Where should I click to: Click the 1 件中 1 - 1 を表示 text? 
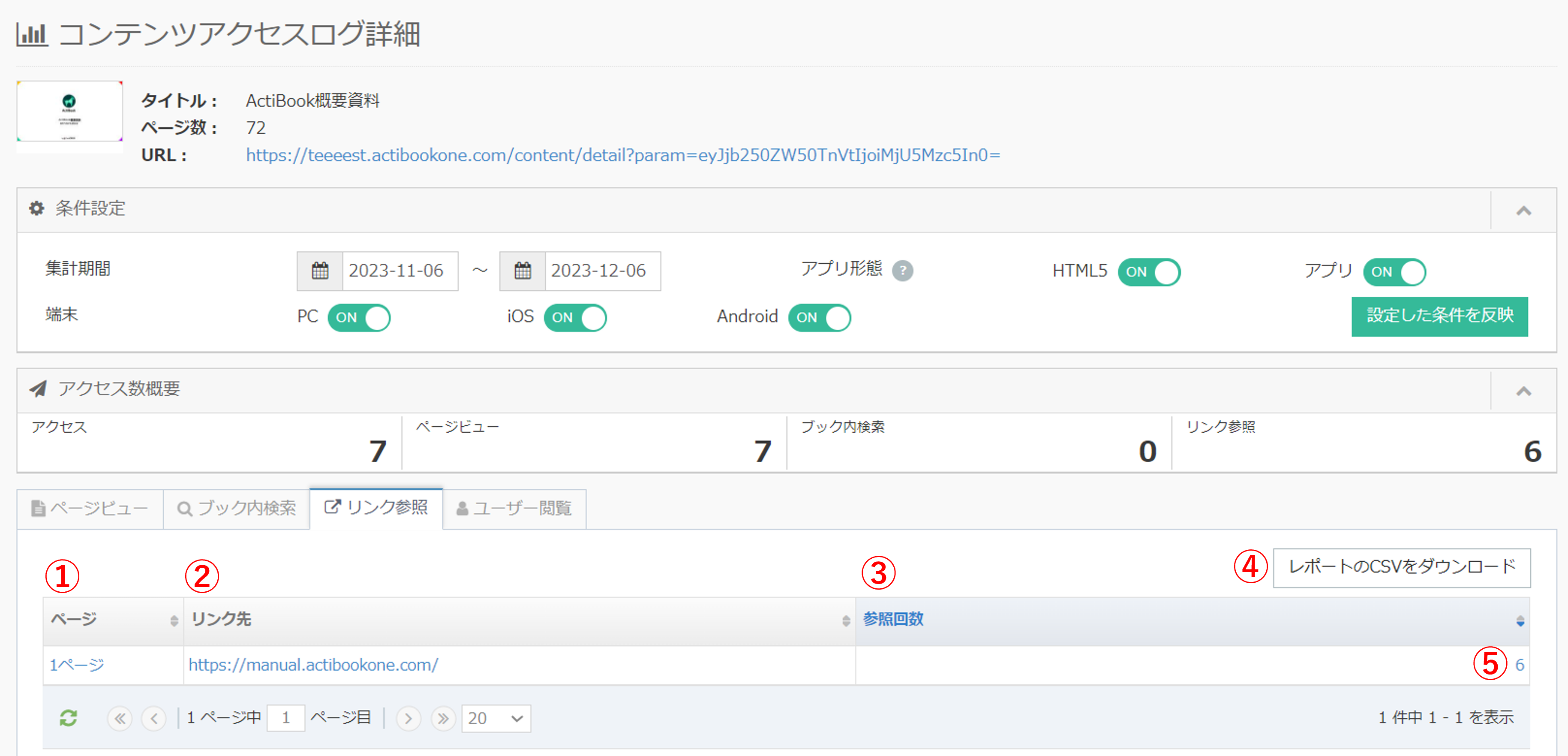pyautogui.click(x=1446, y=718)
